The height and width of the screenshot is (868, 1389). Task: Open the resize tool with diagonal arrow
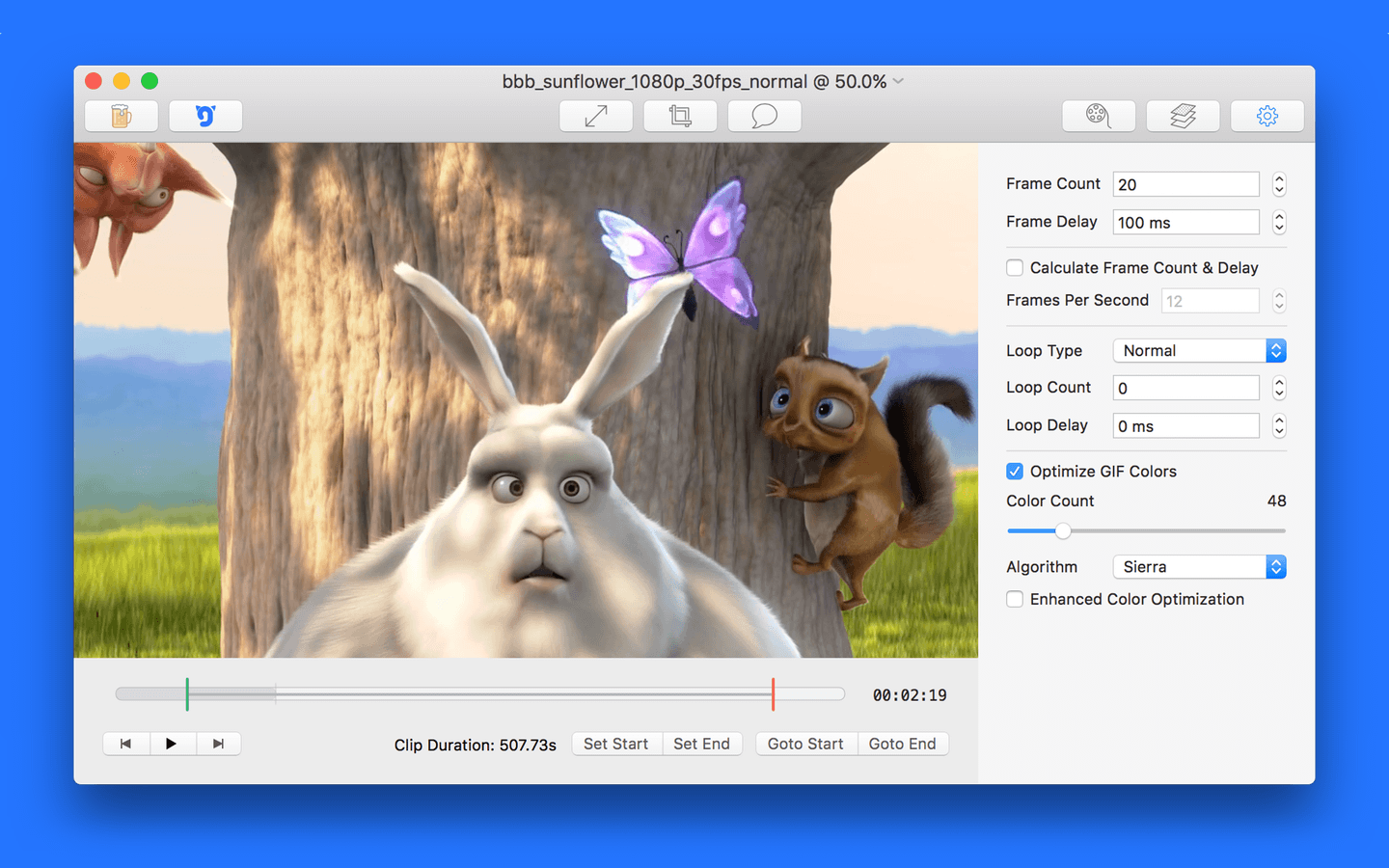[x=596, y=117]
